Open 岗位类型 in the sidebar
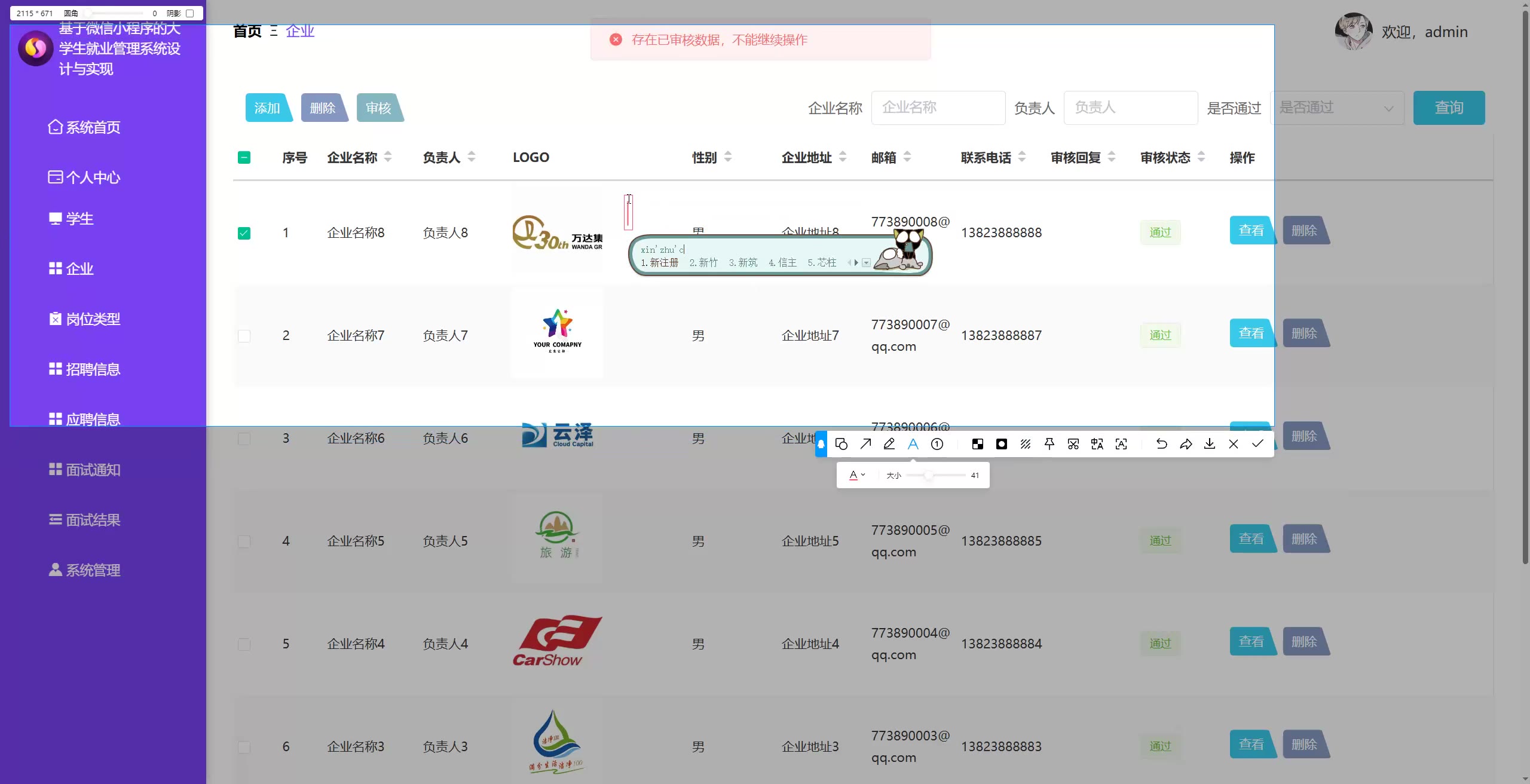This screenshot has width=1530, height=784. coord(93,319)
